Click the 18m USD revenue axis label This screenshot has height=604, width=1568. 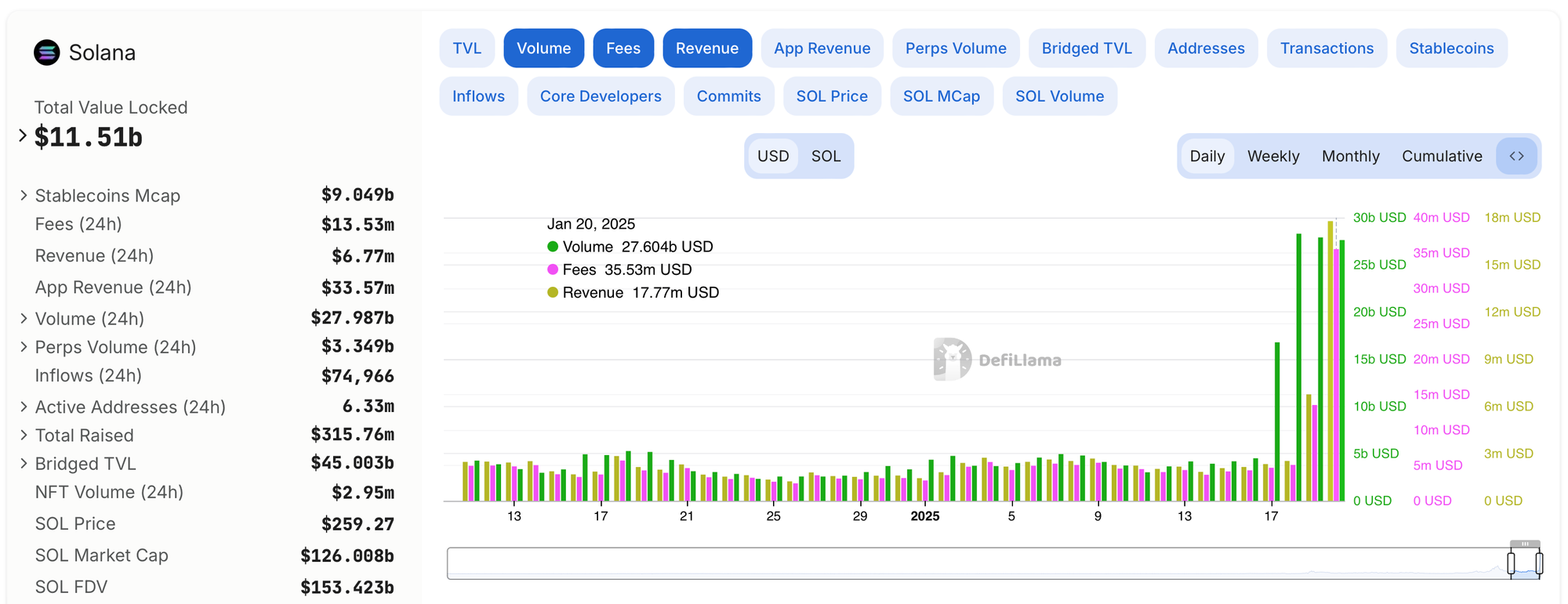1512,218
